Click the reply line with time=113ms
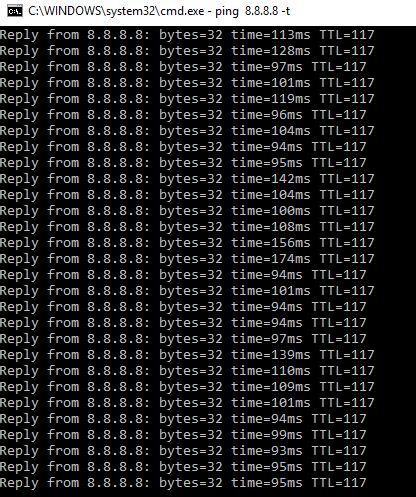Image resolution: width=416 pixels, height=497 pixels. (187, 35)
